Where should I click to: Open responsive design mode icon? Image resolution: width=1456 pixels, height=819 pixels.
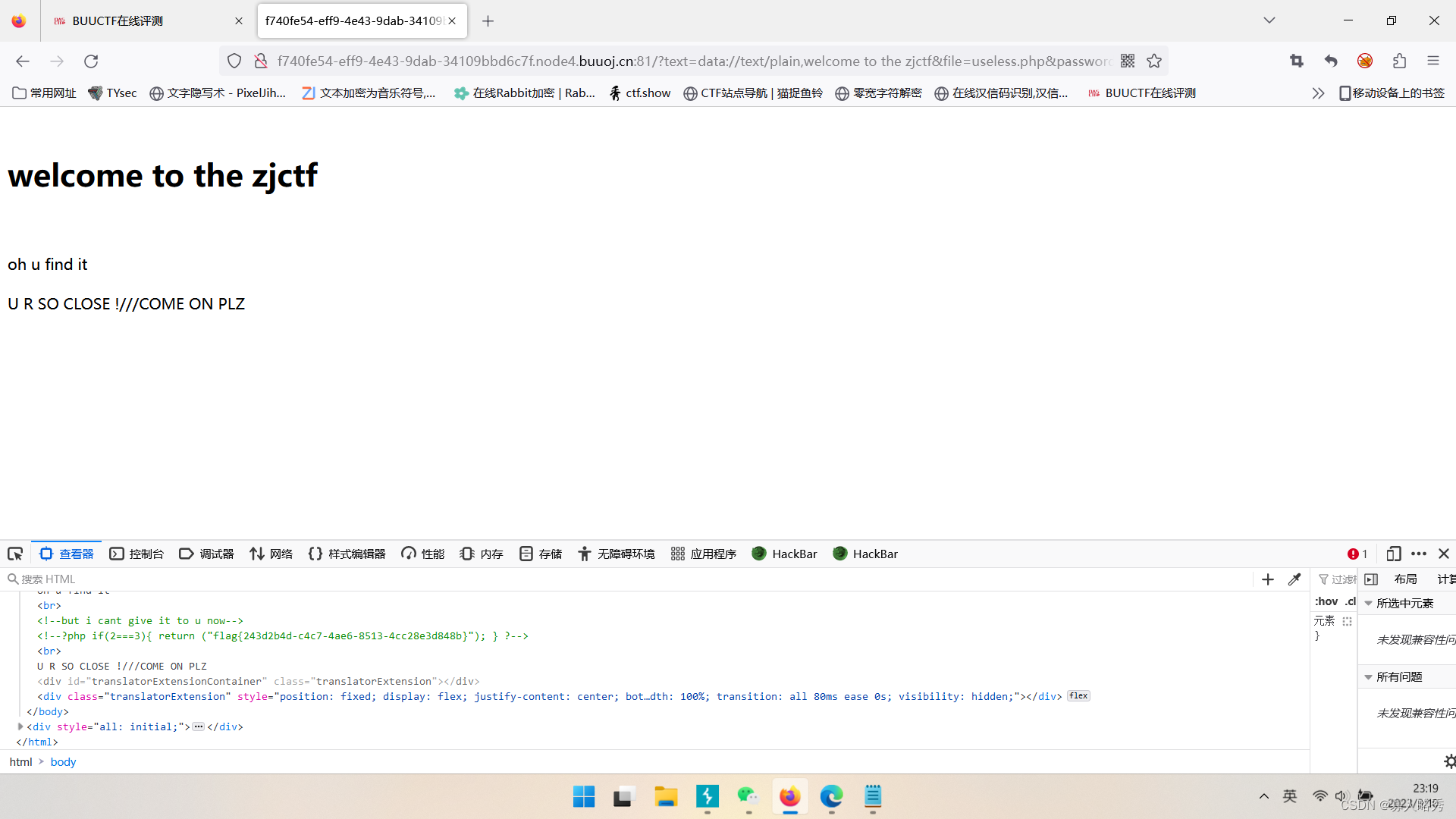[1393, 554]
